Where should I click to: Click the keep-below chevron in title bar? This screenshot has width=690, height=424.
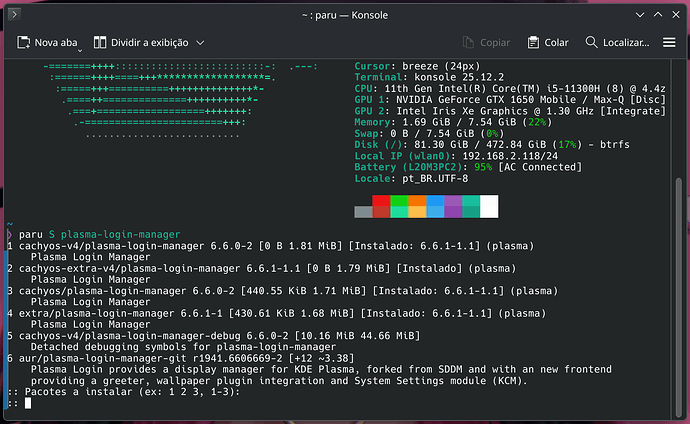tap(640, 15)
